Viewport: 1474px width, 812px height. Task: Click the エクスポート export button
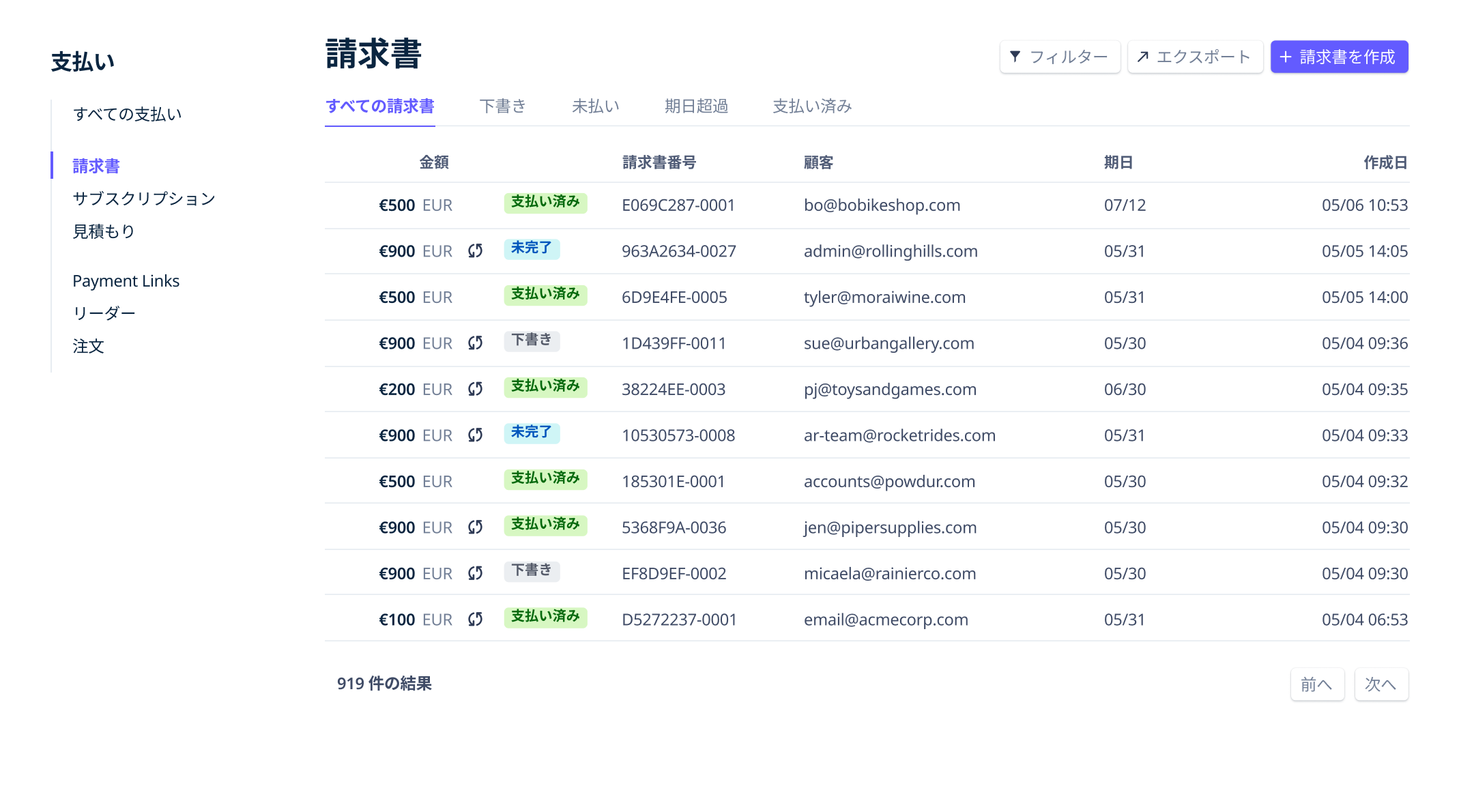pos(1194,57)
